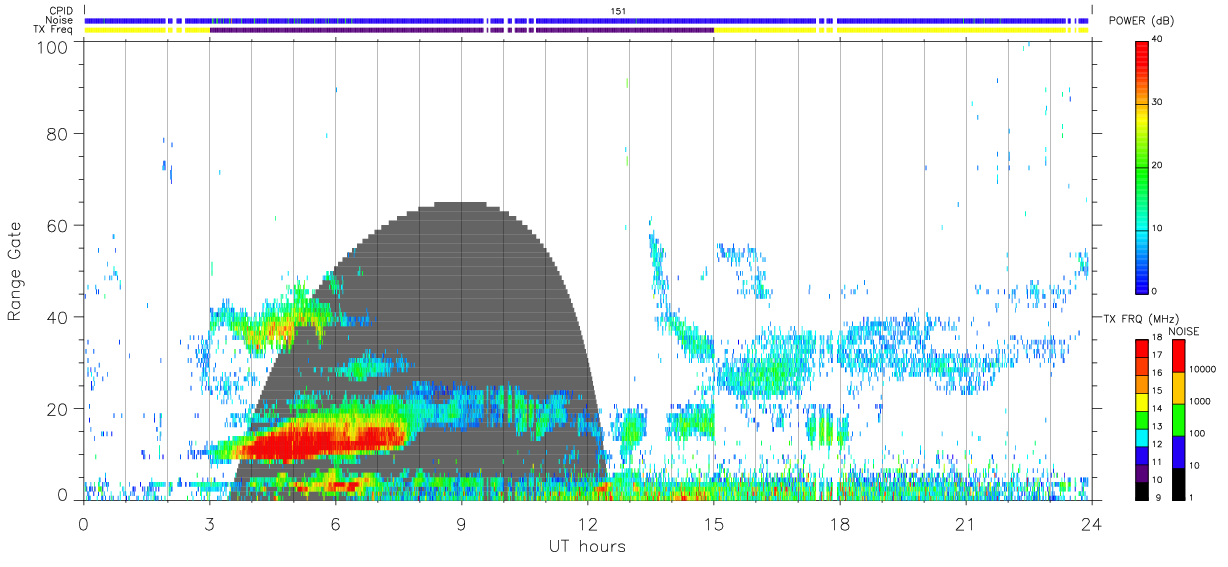
Task: Click the 18 tick on the UT hours axis
Action: coord(840,523)
